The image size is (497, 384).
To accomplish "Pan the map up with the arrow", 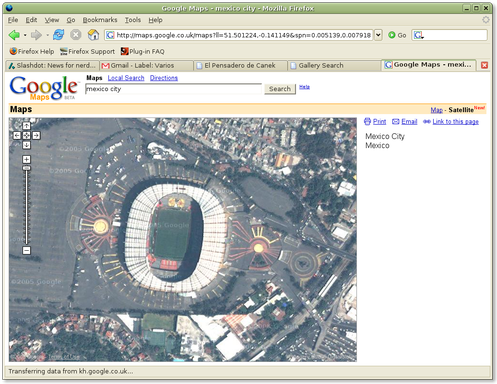I will [26, 126].
